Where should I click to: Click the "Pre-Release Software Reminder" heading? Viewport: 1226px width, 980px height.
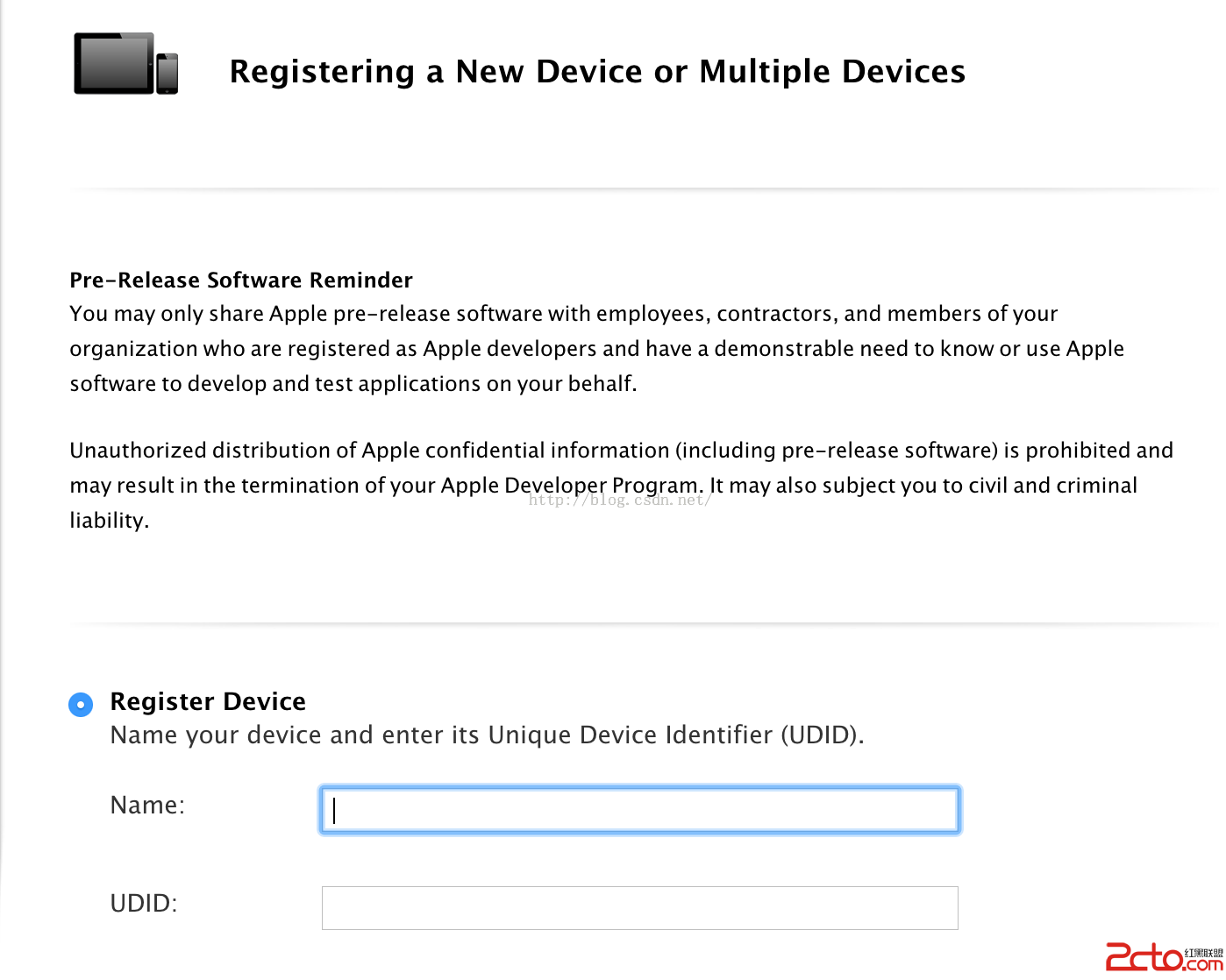click(241, 280)
